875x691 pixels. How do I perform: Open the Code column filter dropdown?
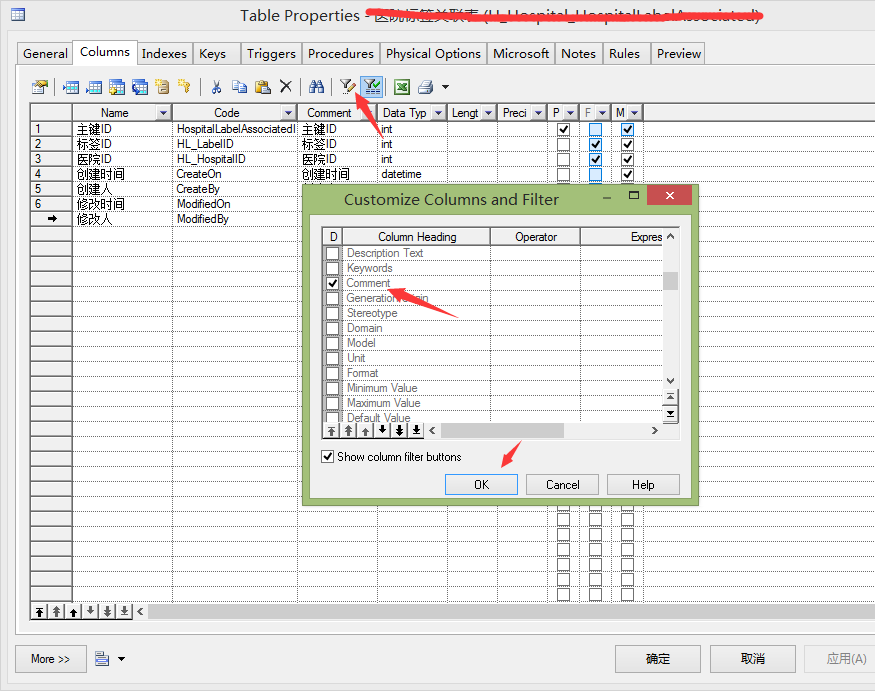(x=288, y=113)
